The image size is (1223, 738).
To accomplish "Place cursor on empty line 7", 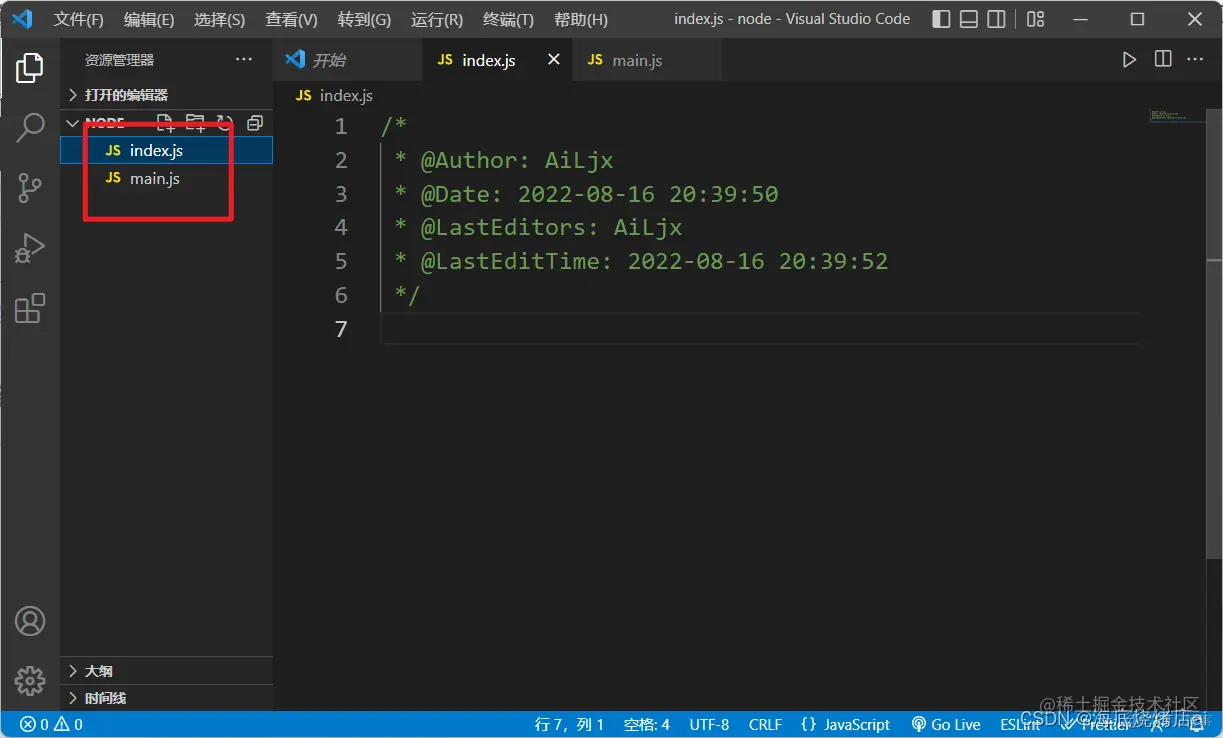I will coord(760,329).
